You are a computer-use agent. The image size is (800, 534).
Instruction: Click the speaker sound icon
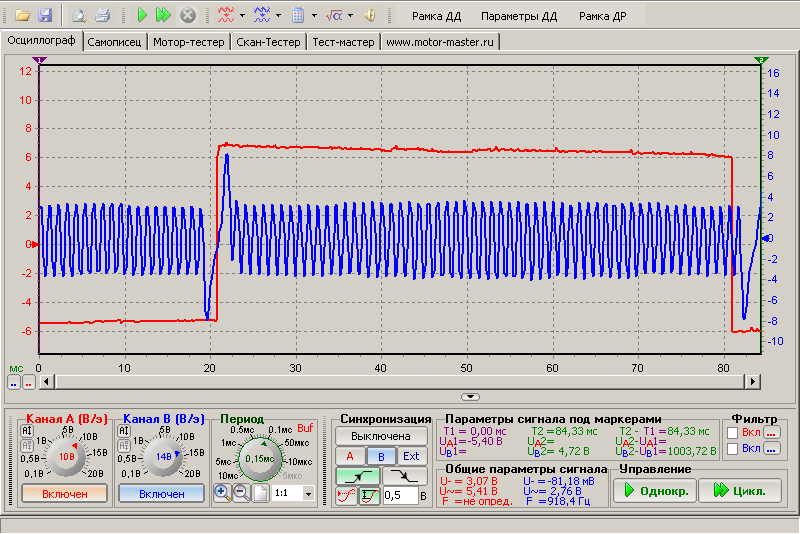click(369, 16)
